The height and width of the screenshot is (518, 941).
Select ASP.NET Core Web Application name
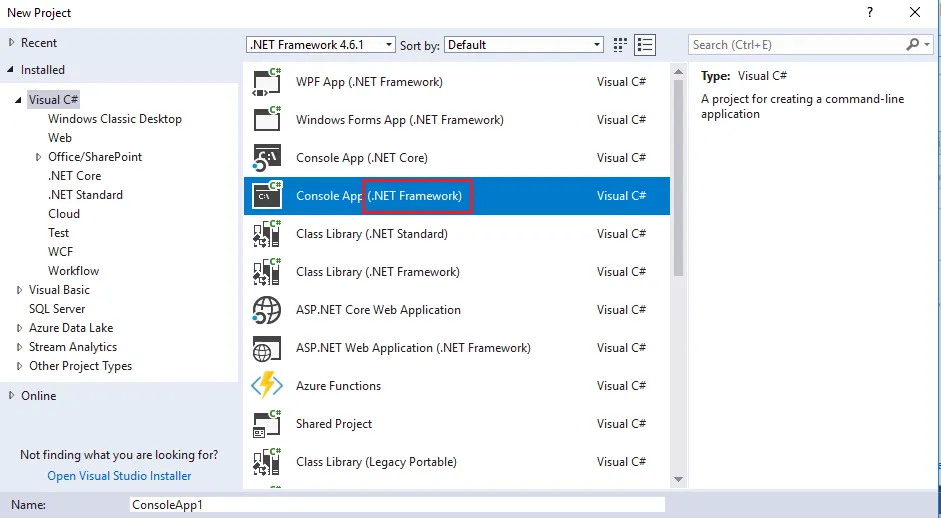(x=378, y=310)
